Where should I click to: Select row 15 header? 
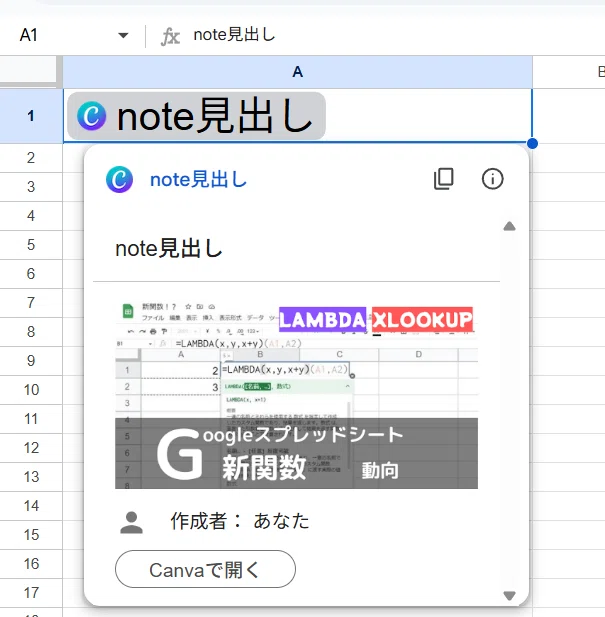31,535
